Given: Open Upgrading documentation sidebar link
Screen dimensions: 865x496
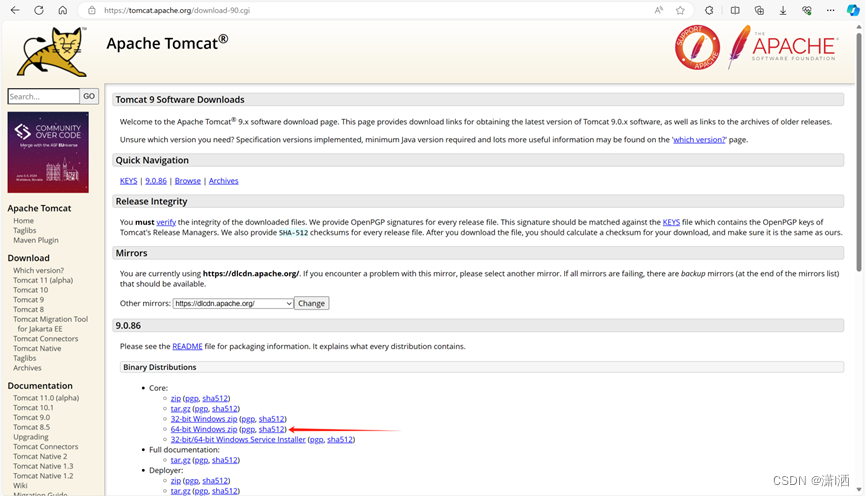Looking at the screenshot, I should pyautogui.click(x=31, y=437).
